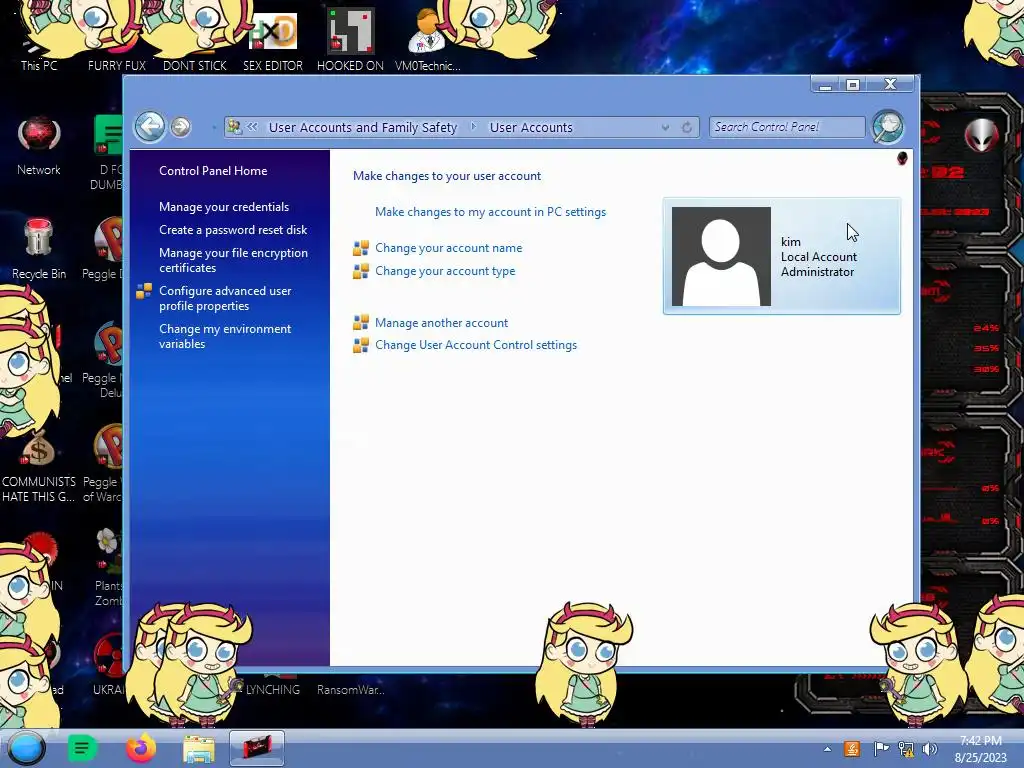Click shield icon beside Change your account name
The height and width of the screenshot is (768, 1024).
pos(360,248)
